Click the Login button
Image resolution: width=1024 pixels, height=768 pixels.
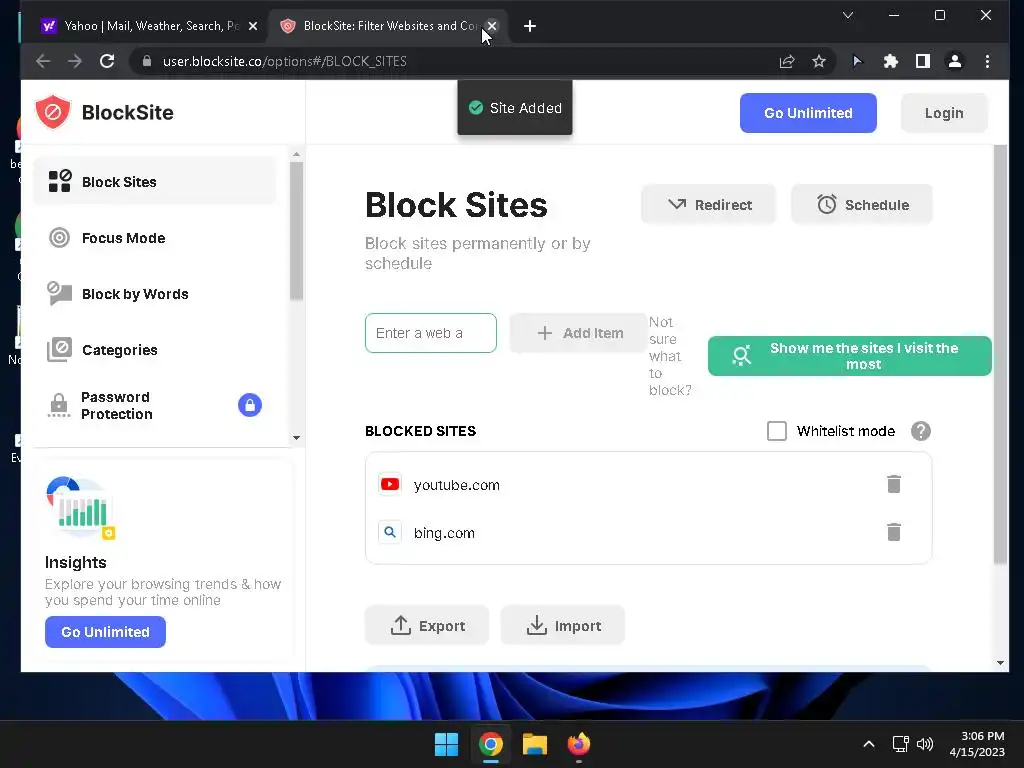(944, 113)
